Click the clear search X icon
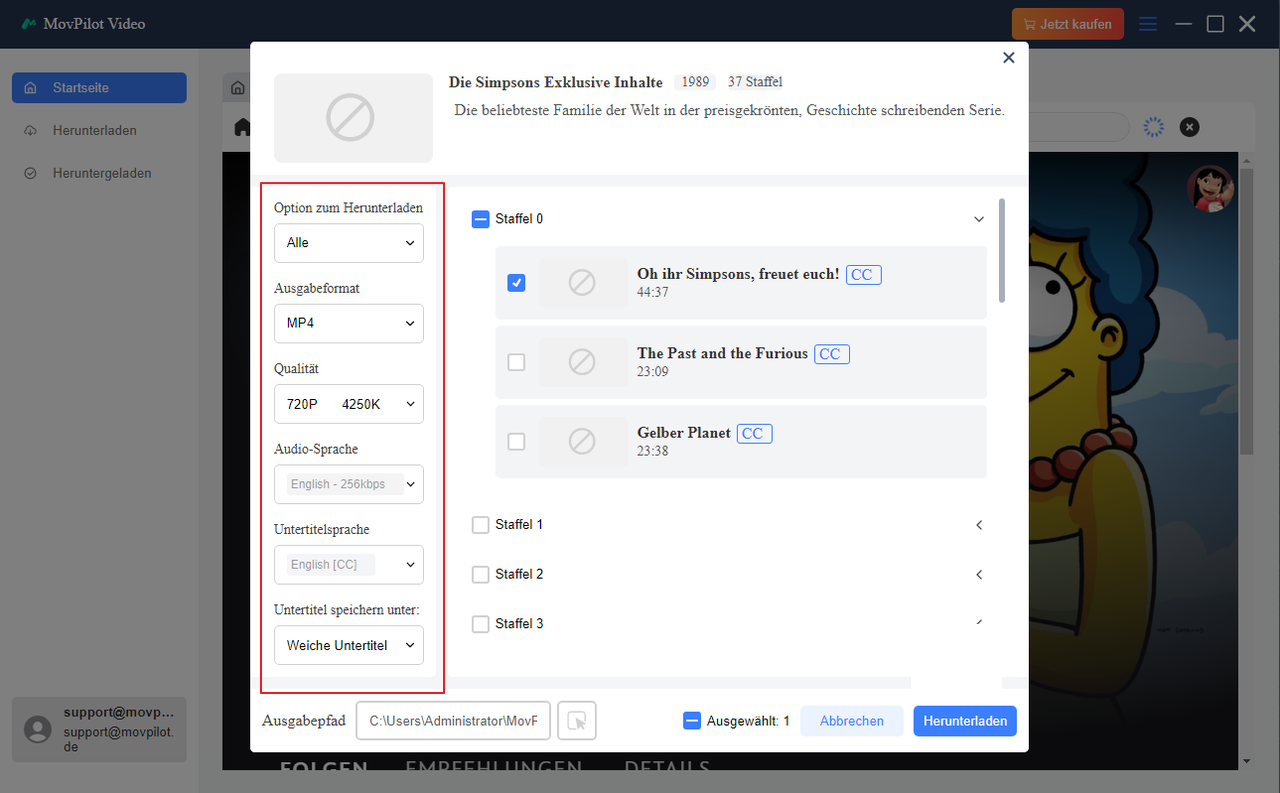Screen dimensions: 1280x793 pos(1189,127)
